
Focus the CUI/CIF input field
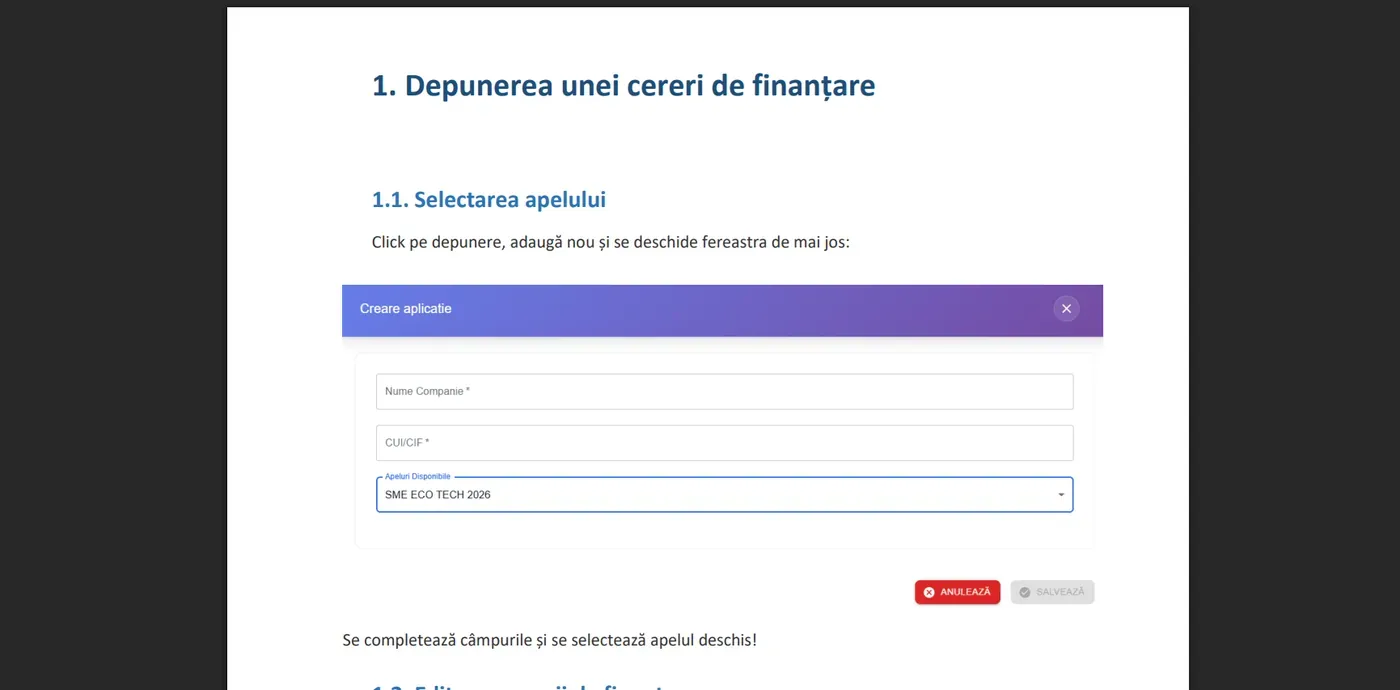point(724,443)
